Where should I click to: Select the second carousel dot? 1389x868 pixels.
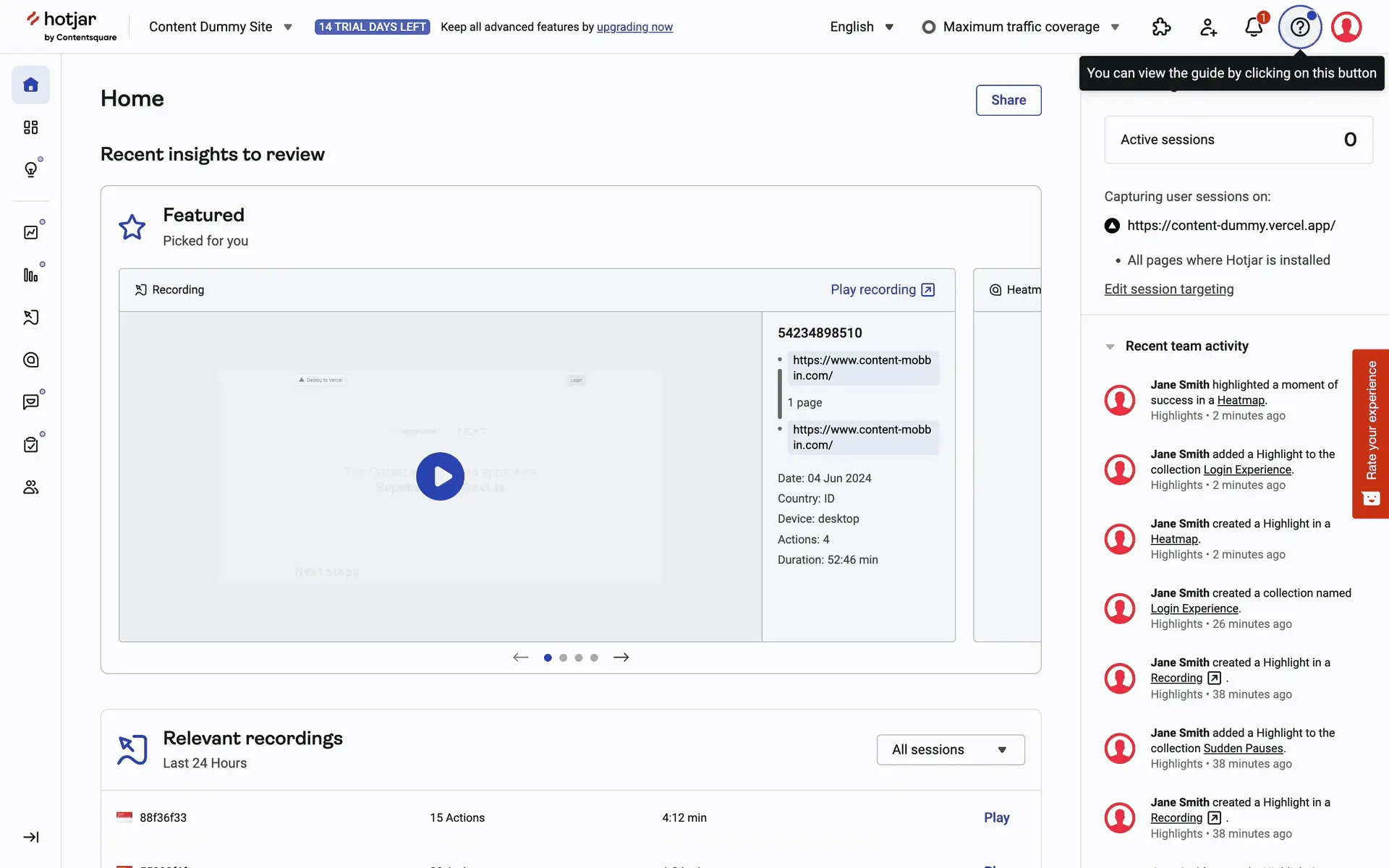point(563,658)
